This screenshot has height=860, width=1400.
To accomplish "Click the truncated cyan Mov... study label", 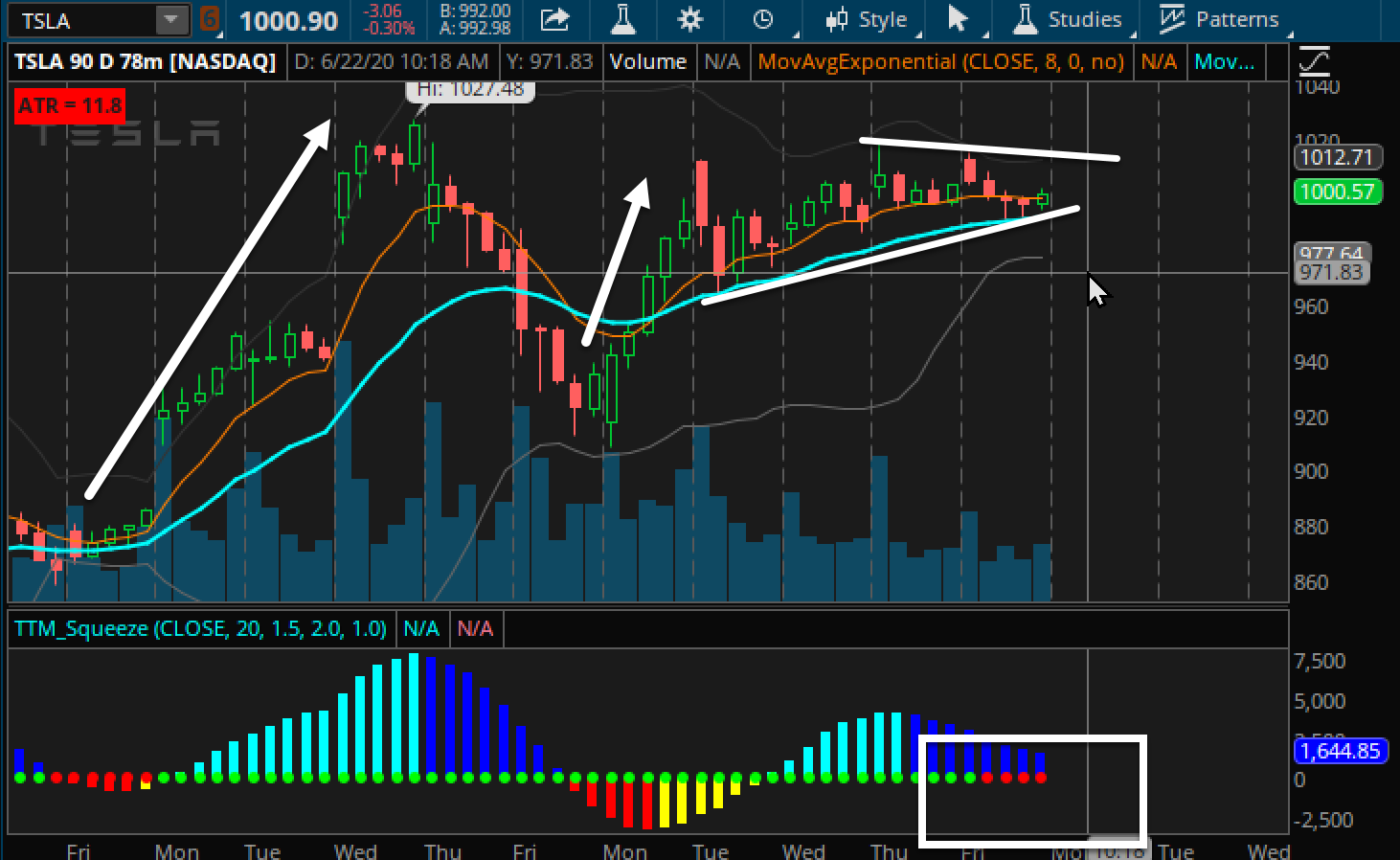I will [1225, 62].
